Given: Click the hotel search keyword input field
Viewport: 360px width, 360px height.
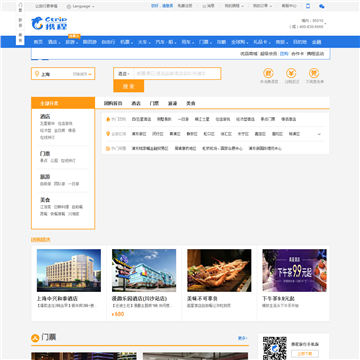Looking at the screenshot, I should point(177,74).
